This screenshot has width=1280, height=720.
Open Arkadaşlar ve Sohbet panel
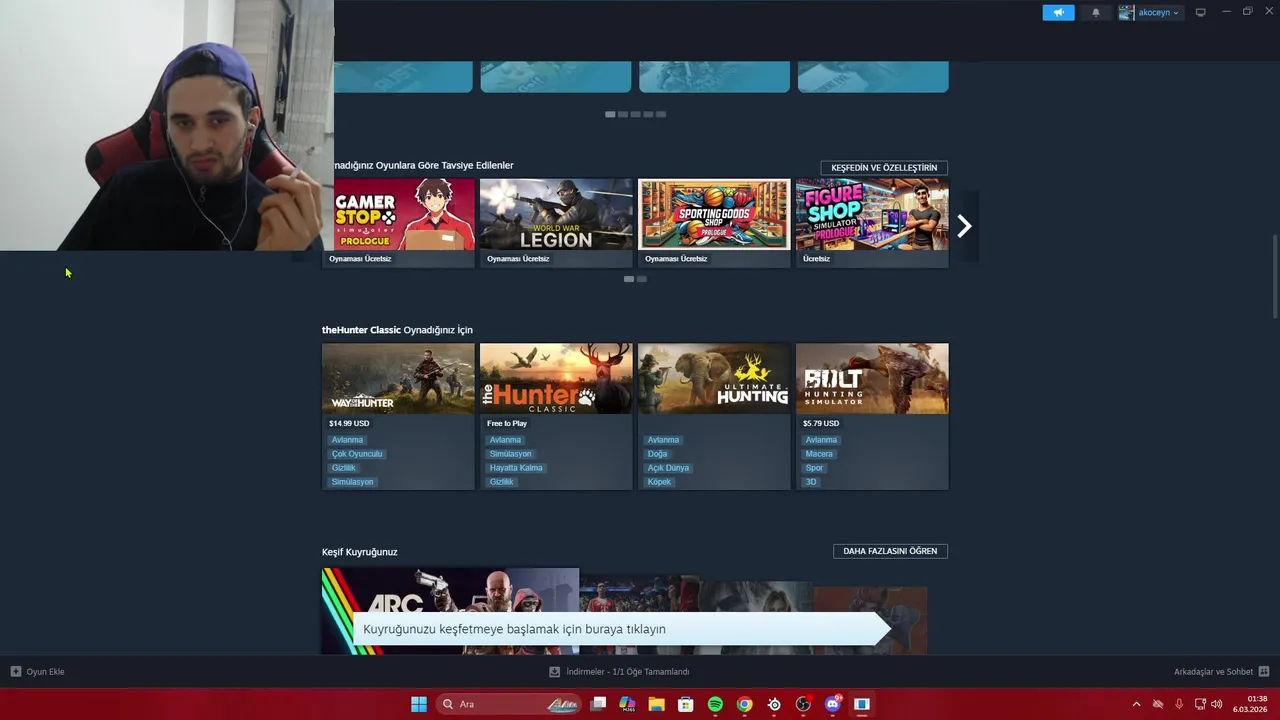tap(1213, 672)
